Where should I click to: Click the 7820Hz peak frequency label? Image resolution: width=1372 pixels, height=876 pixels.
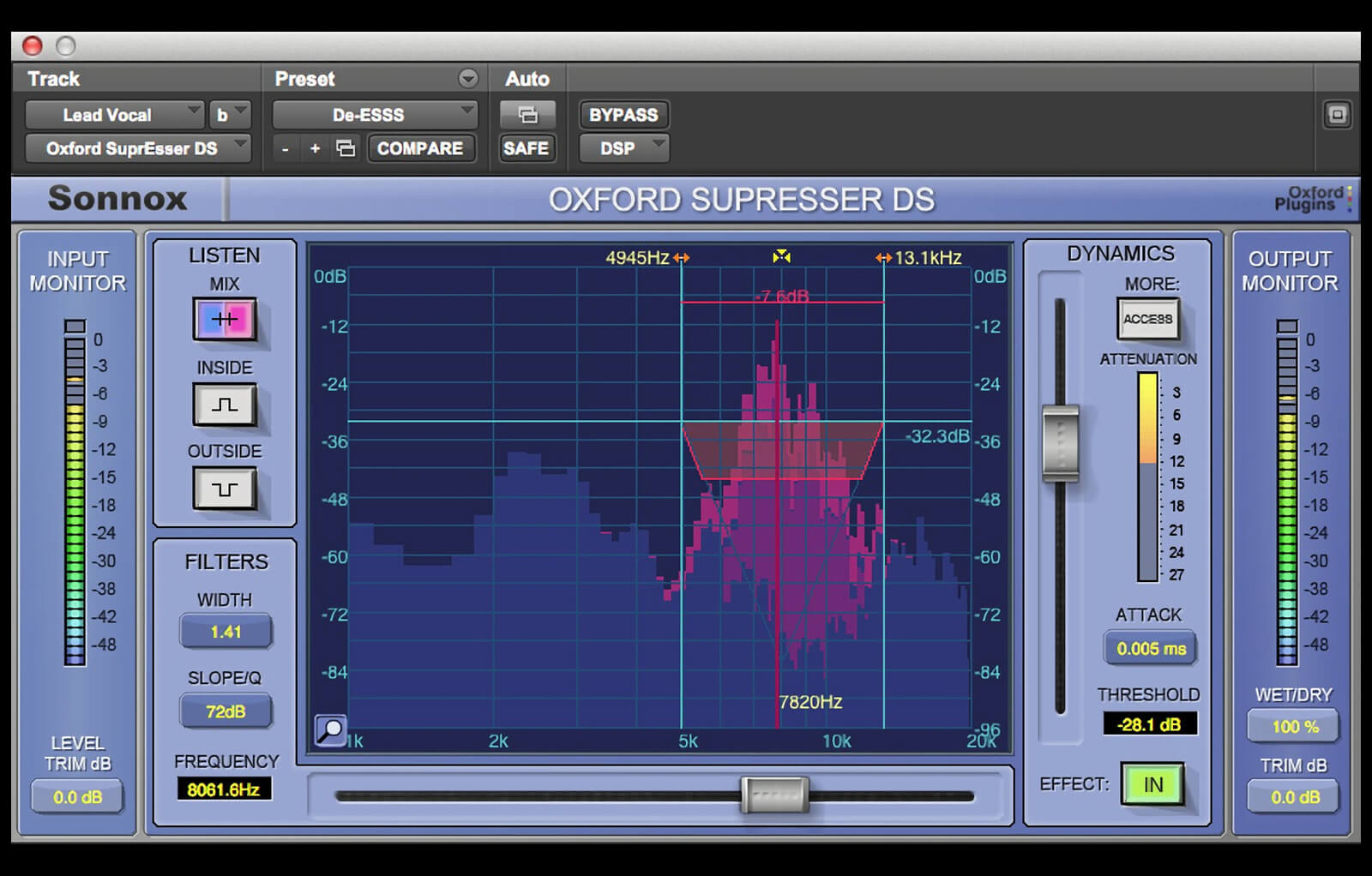click(810, 702)
